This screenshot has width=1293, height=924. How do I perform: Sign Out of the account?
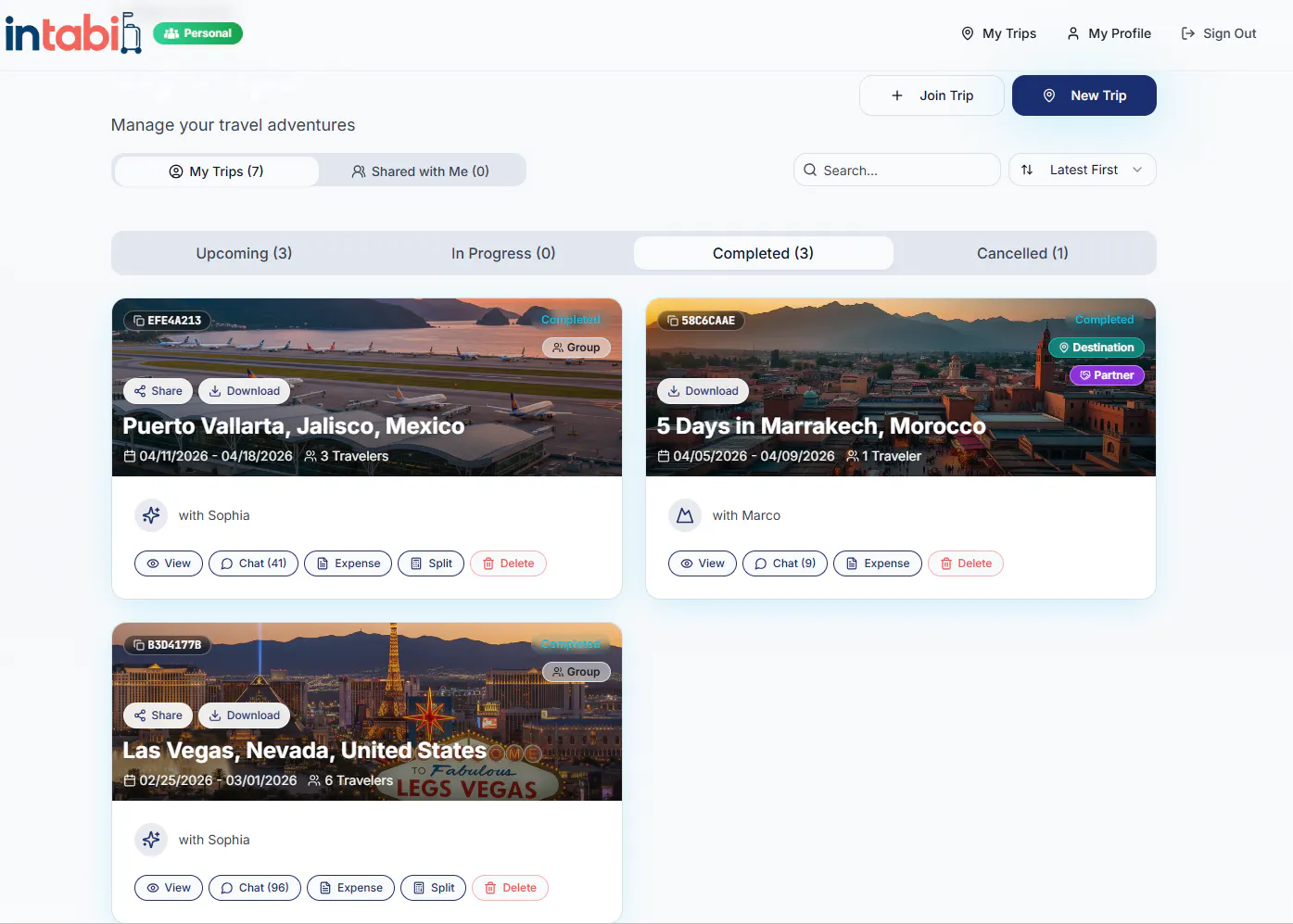coord(1219,33)
